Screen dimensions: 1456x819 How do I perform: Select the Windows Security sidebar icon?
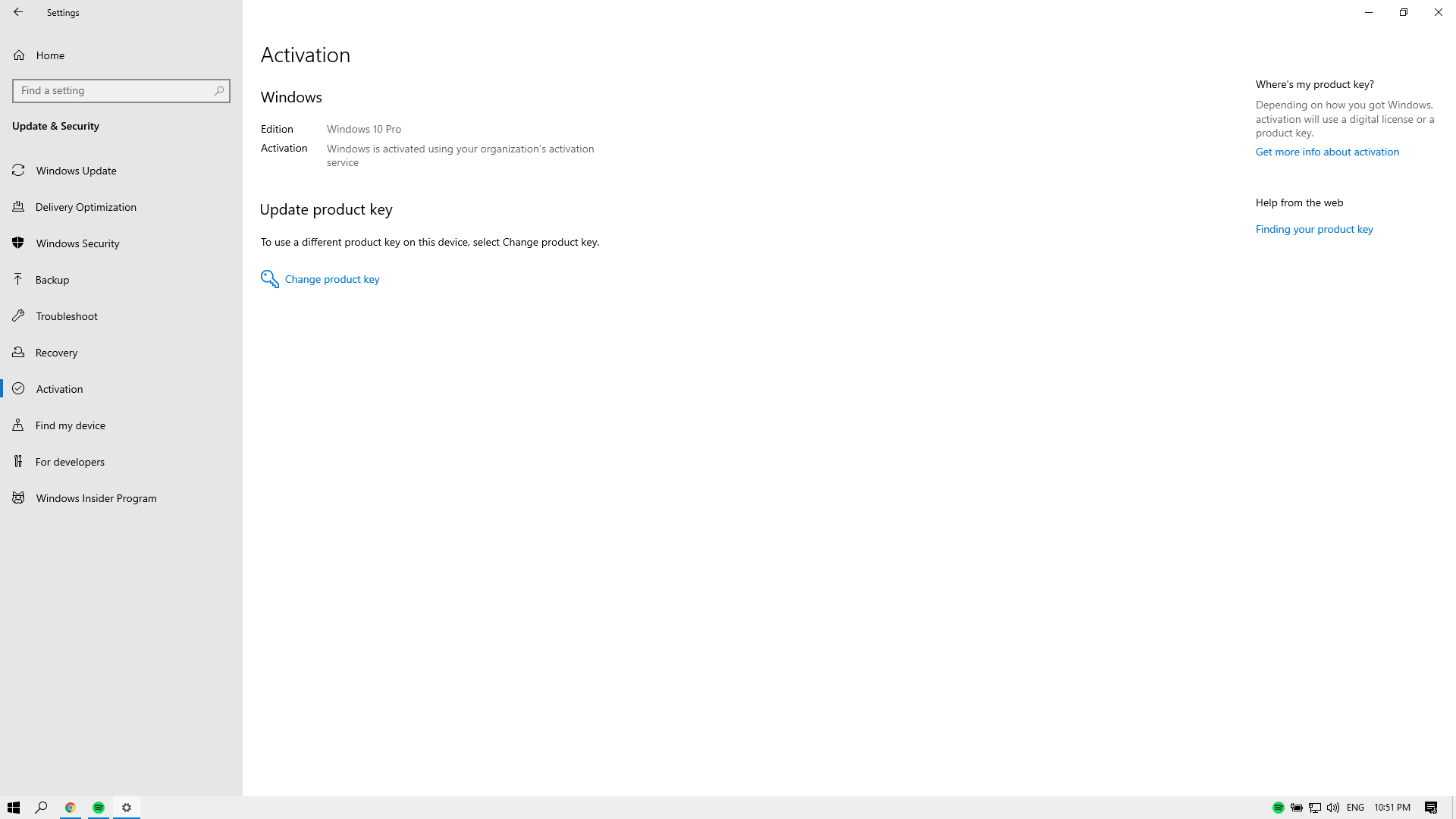[18, 243]
